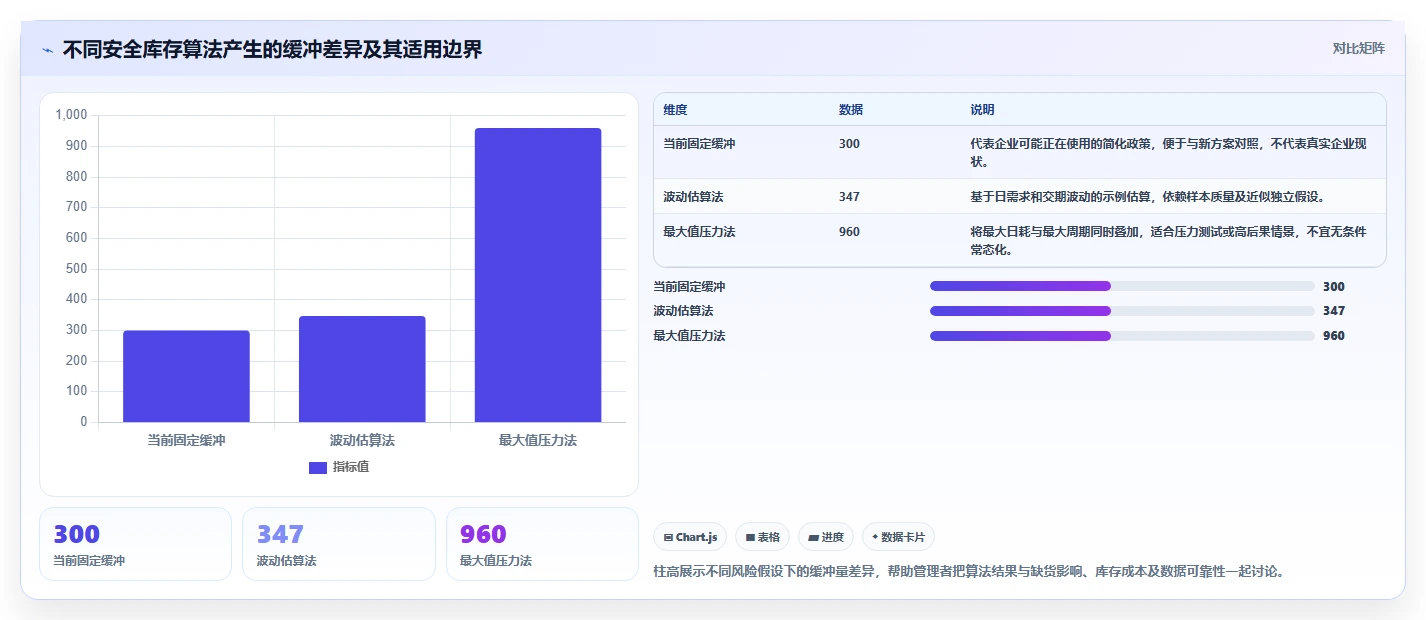Click the value 300 in table
This screenshot has height=620, width=1426.
849,144
